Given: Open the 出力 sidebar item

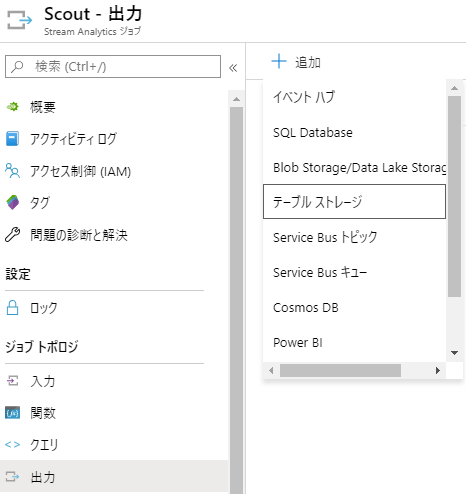Looking at the screenshot, I should (x=114, y=477).
